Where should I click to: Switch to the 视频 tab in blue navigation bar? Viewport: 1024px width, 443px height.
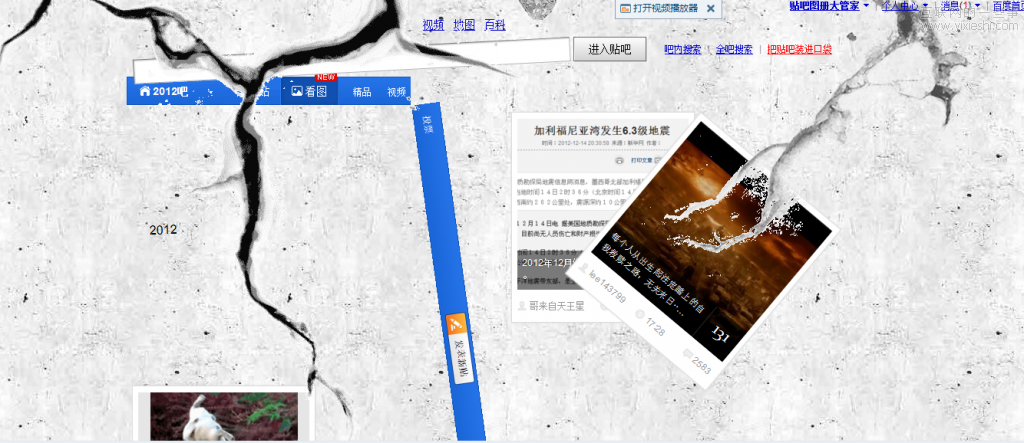tap(396, 92)
